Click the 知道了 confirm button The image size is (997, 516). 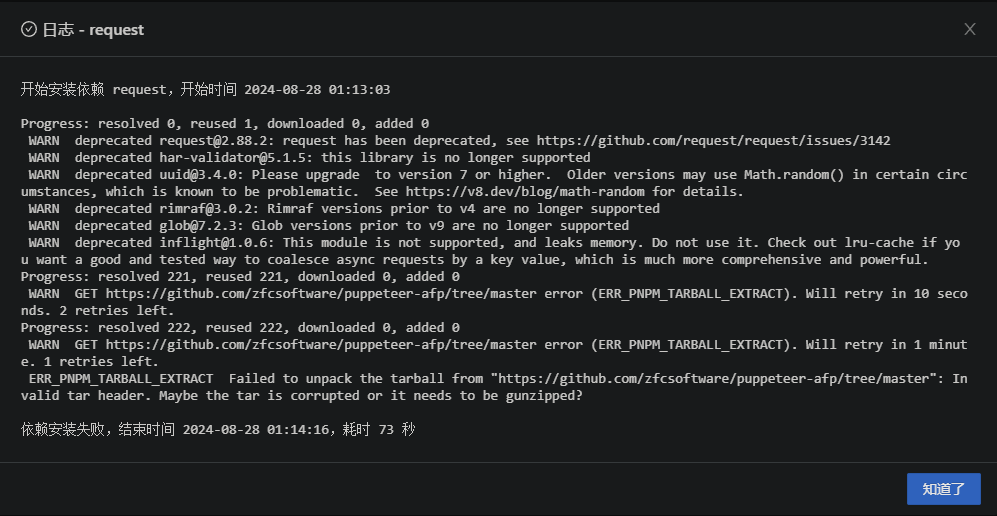(943, 489)
